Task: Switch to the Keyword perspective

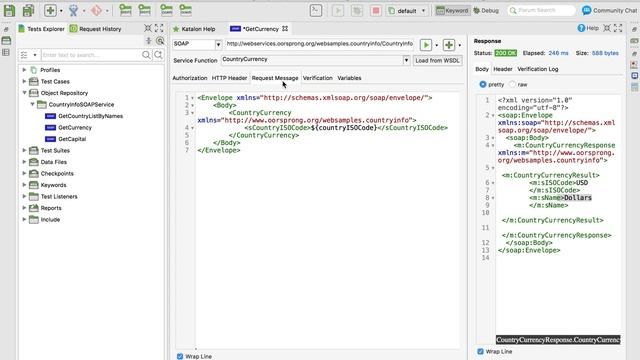Action: (452, 11)
